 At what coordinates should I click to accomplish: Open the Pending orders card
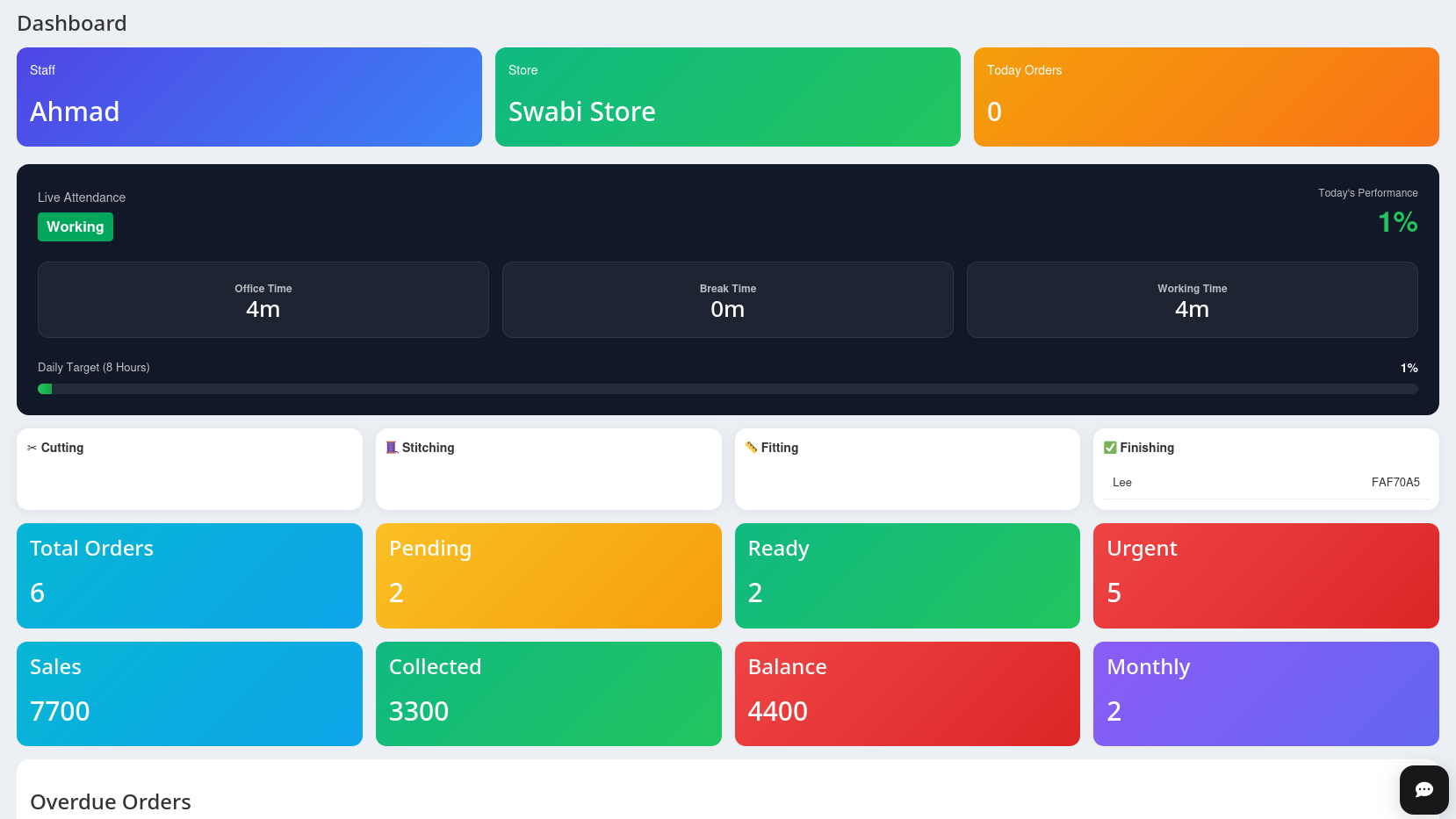pyautogui.click(x=549, y=576)
